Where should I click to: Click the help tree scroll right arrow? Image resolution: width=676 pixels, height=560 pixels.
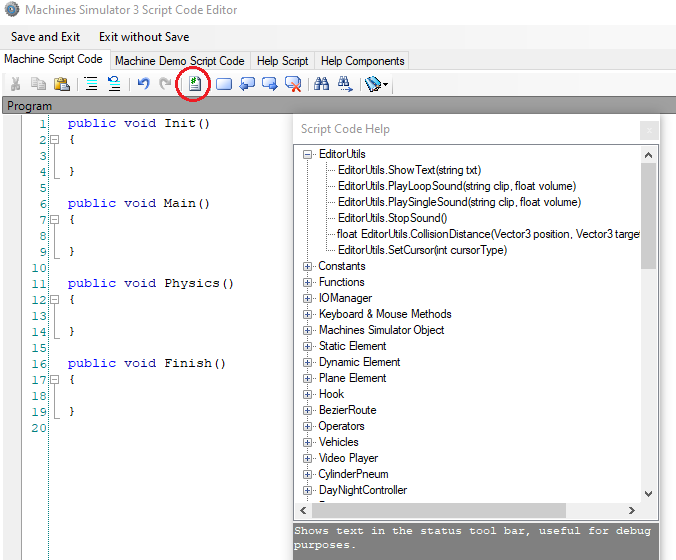(632, 510)
